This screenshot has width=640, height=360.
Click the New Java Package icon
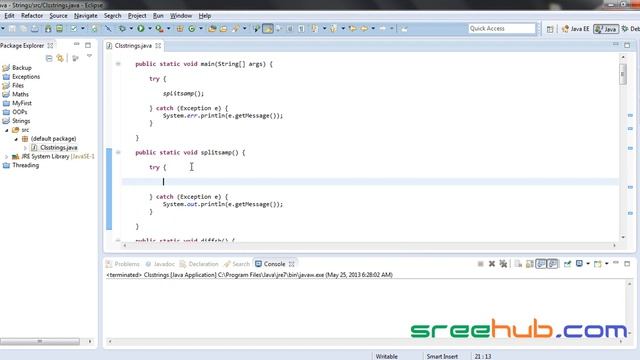click(x=180, y=28)
